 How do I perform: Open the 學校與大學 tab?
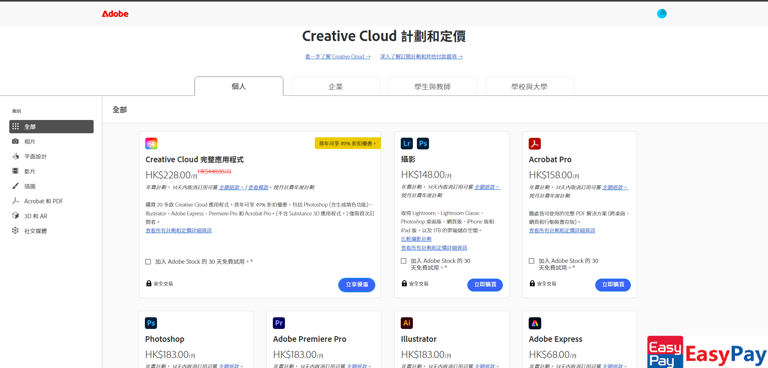(529, 86)
